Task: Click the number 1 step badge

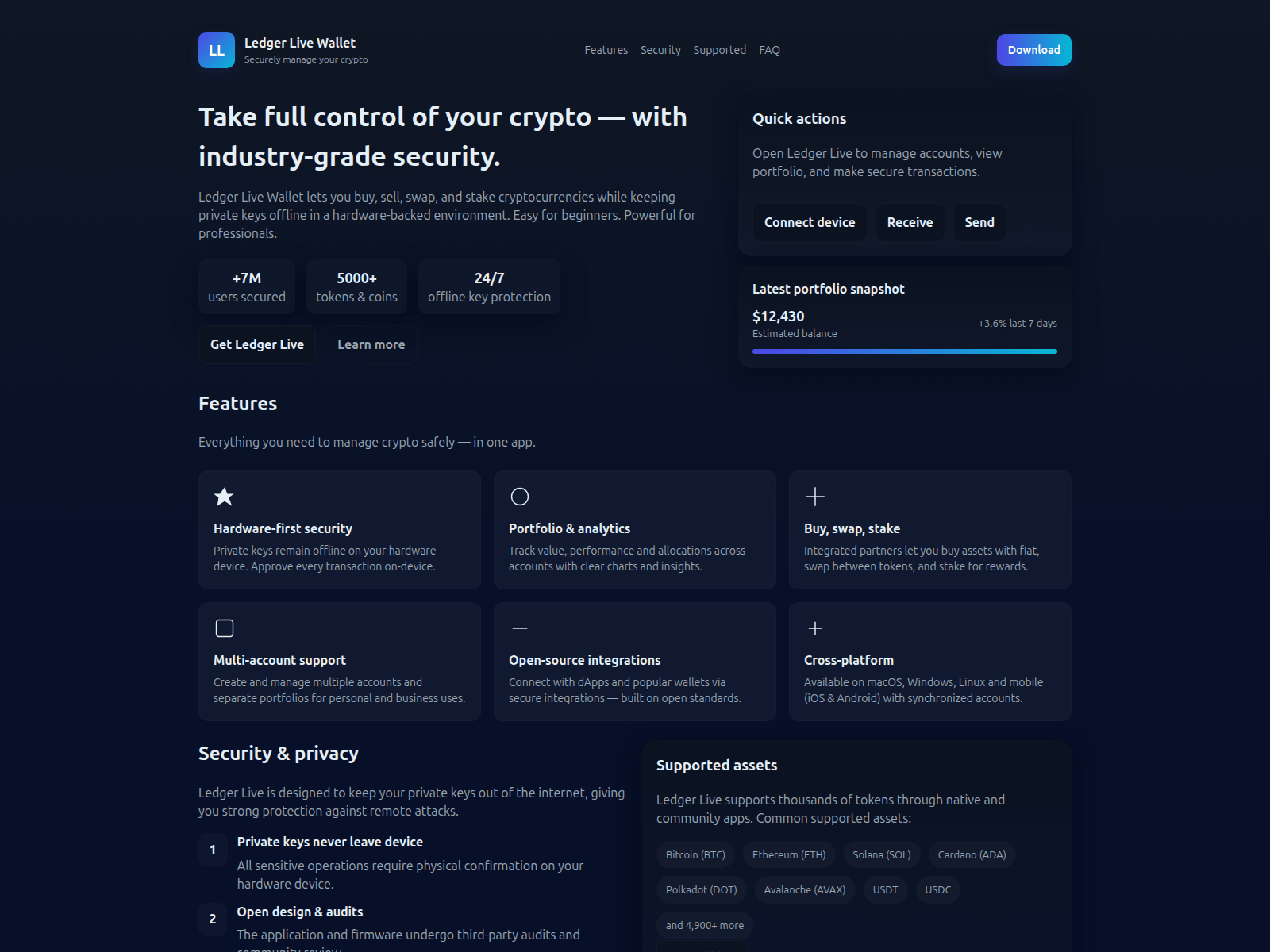Action: (x=213, y=850)
